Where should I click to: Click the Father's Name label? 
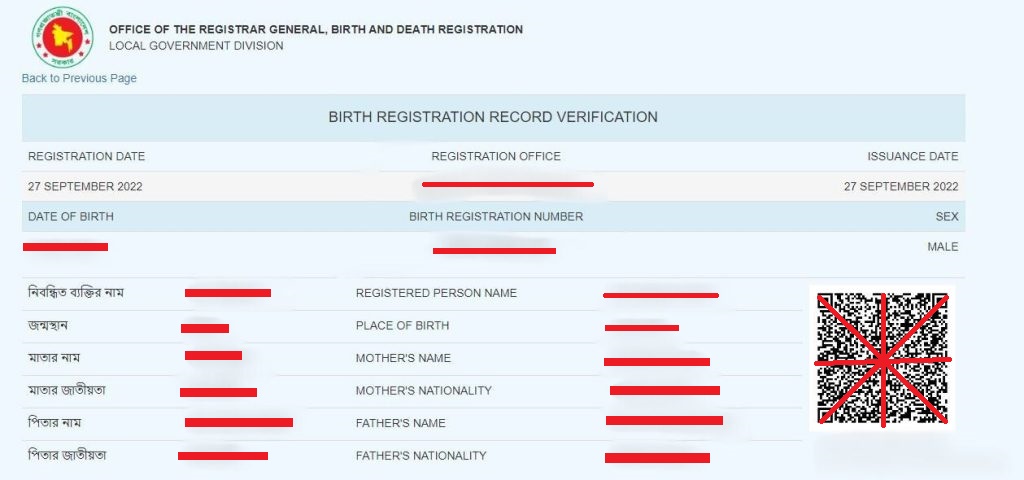[400, 423]
